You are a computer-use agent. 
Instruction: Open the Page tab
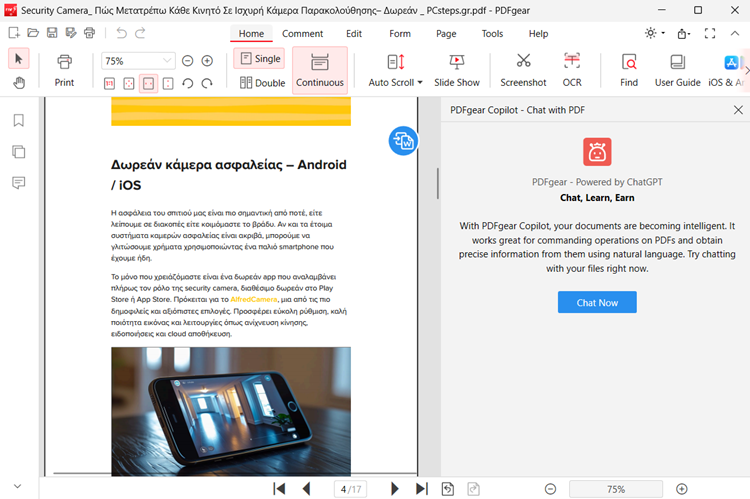tap(446, 33)
